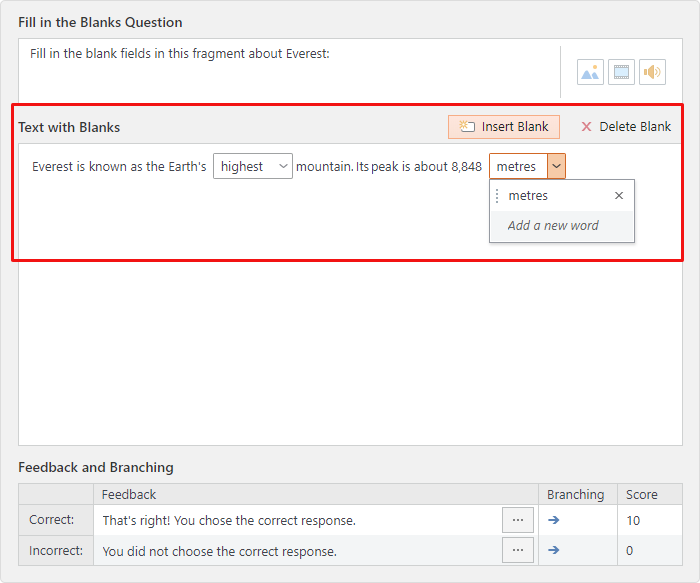Click the Delete Blank button
700x583 pixels.
point(626,127)
